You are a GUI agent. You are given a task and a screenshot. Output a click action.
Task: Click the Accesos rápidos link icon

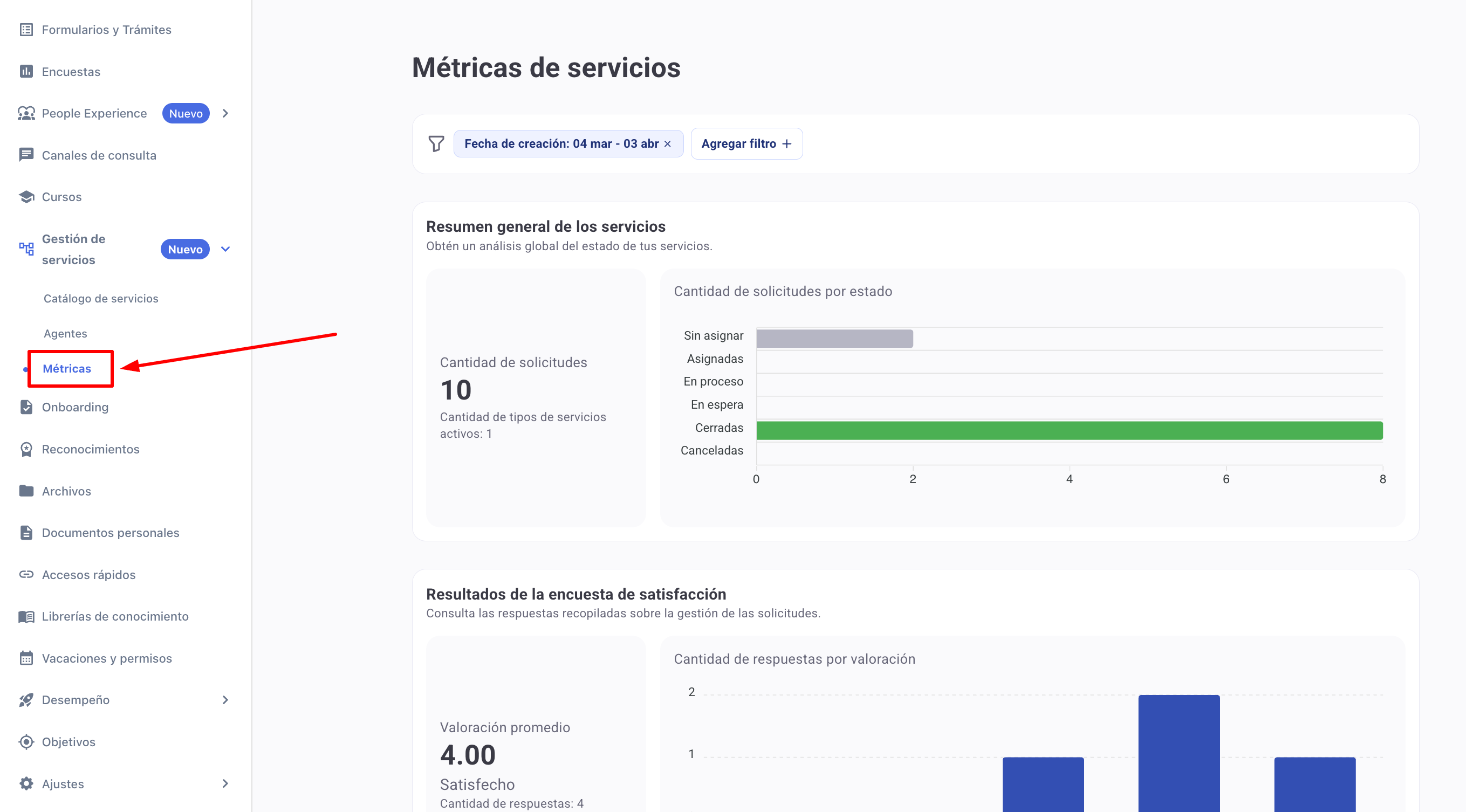pos(26,574)
